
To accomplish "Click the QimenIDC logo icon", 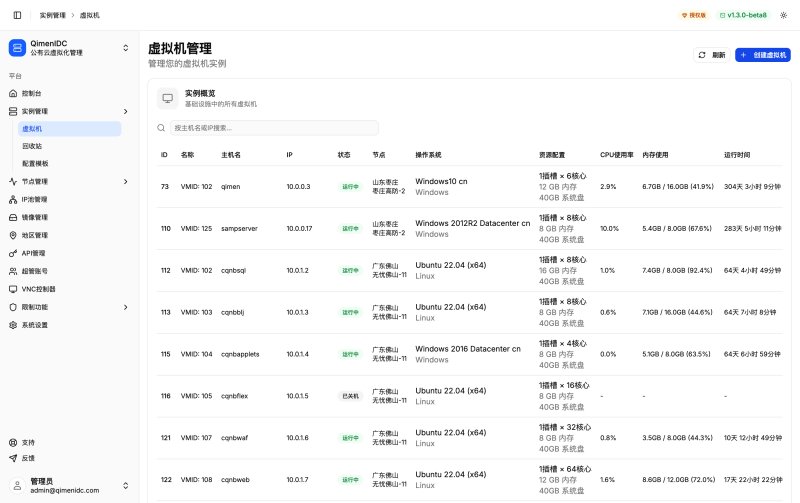I will click(x=17, y=48).
